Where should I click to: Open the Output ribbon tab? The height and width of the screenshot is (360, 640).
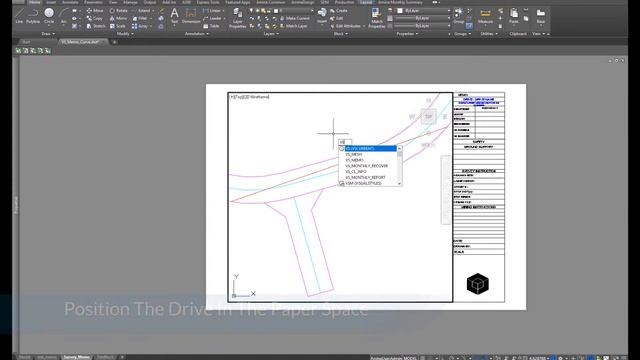[150, 2]
